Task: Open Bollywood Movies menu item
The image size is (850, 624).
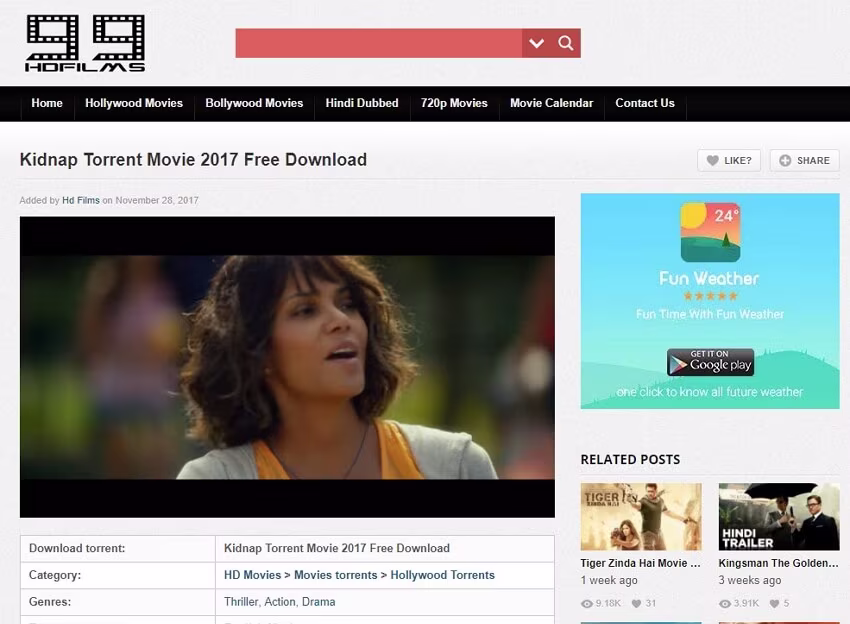Action: pyautogui.click(x=254, y=103)
